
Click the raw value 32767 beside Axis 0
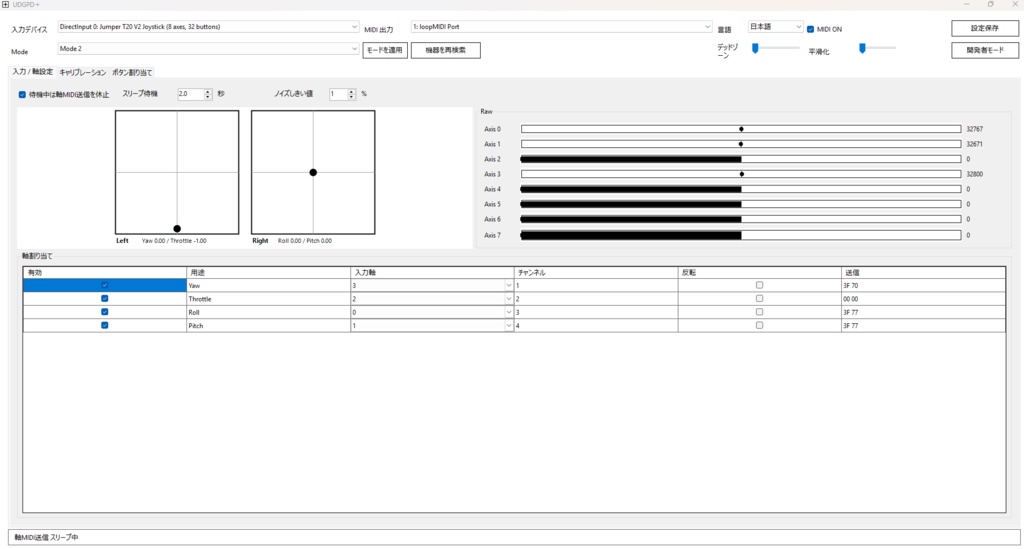pyautogui.click(x=974, y=129)
